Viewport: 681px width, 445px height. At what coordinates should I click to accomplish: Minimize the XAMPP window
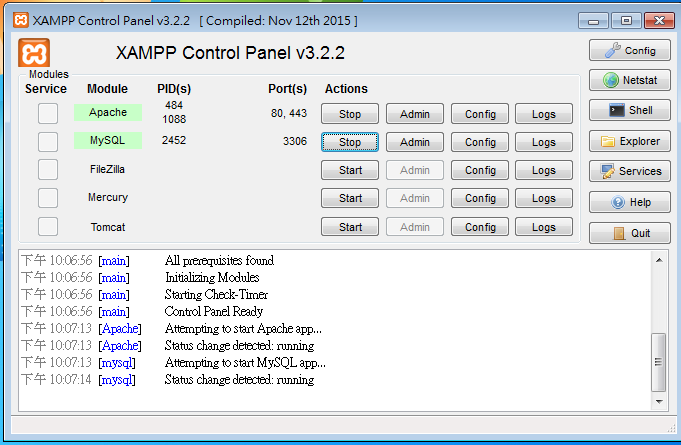pos(594,21)
